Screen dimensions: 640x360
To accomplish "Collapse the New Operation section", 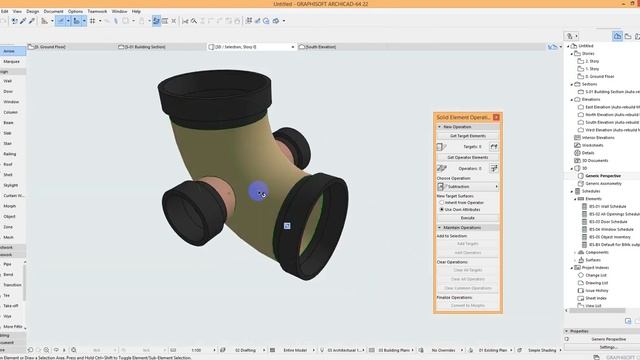I will (440, 127).
